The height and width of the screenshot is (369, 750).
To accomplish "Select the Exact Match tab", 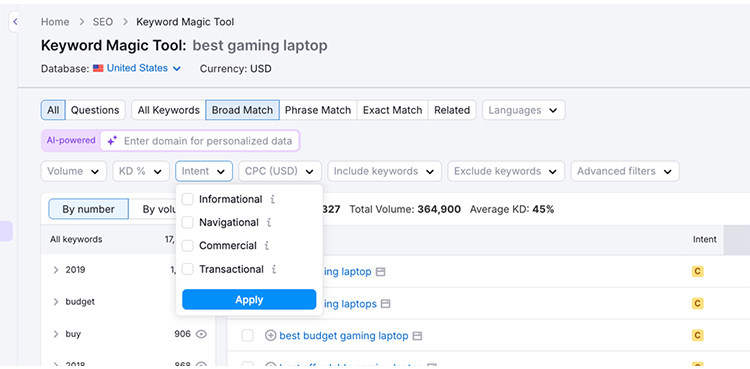I will [x=393, y=110].
